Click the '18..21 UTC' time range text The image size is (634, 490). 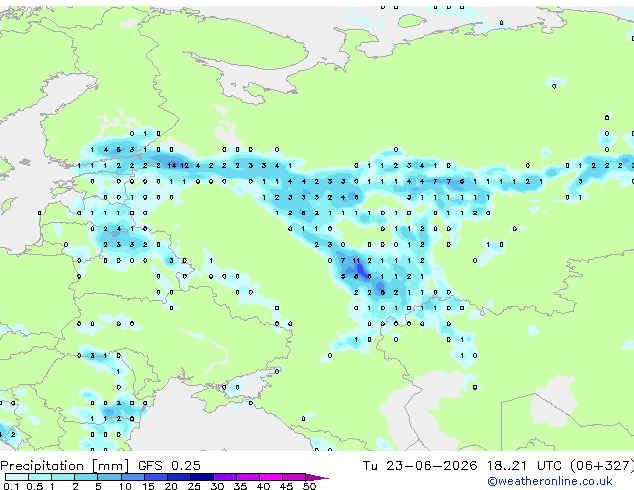coord(524,466)
